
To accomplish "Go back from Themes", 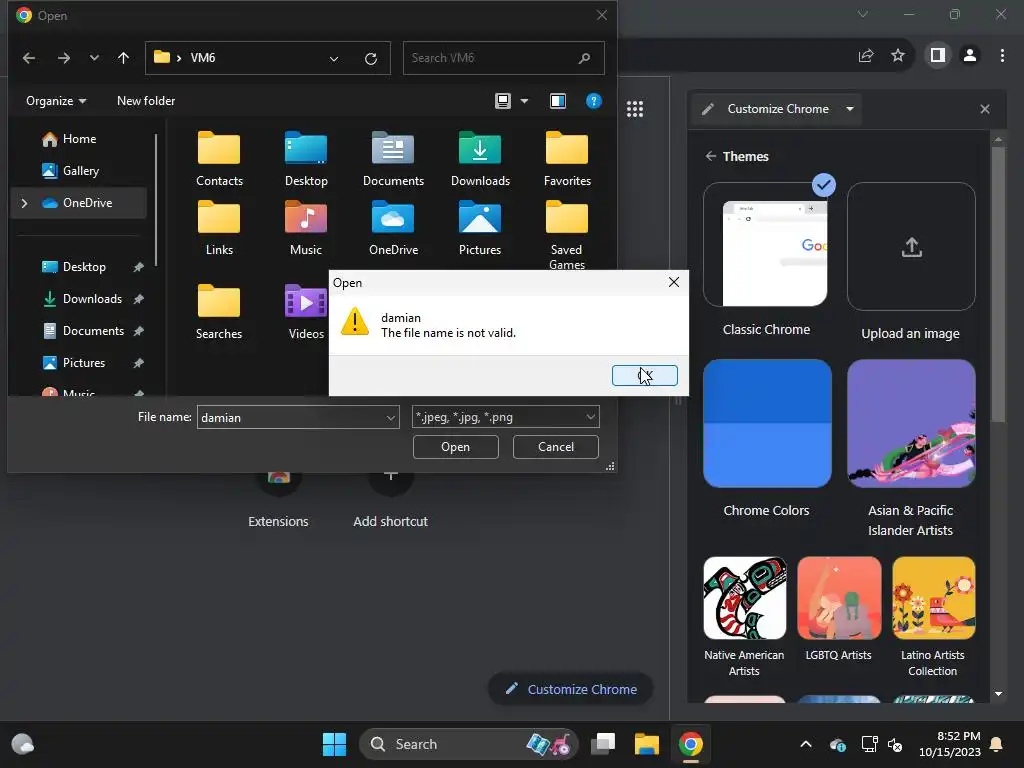I will click(x=711, y=156).
